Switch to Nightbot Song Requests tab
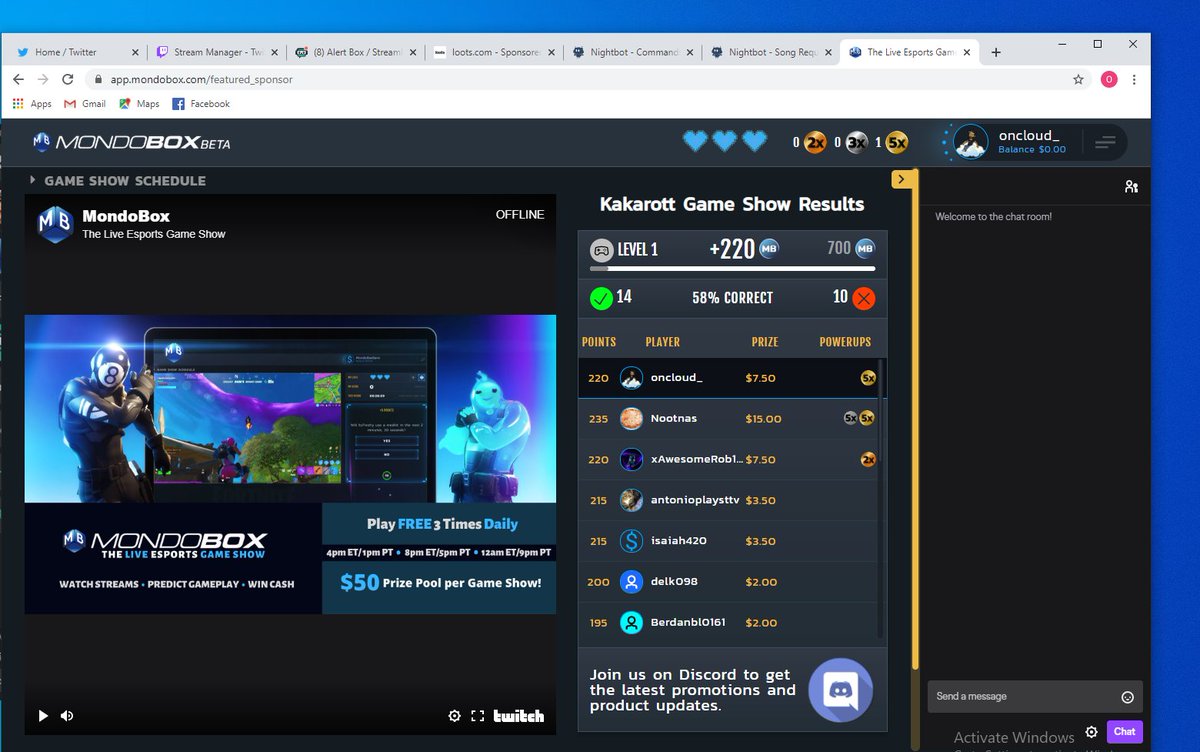The image size is (1200, 752). click(x=771, y=52)
